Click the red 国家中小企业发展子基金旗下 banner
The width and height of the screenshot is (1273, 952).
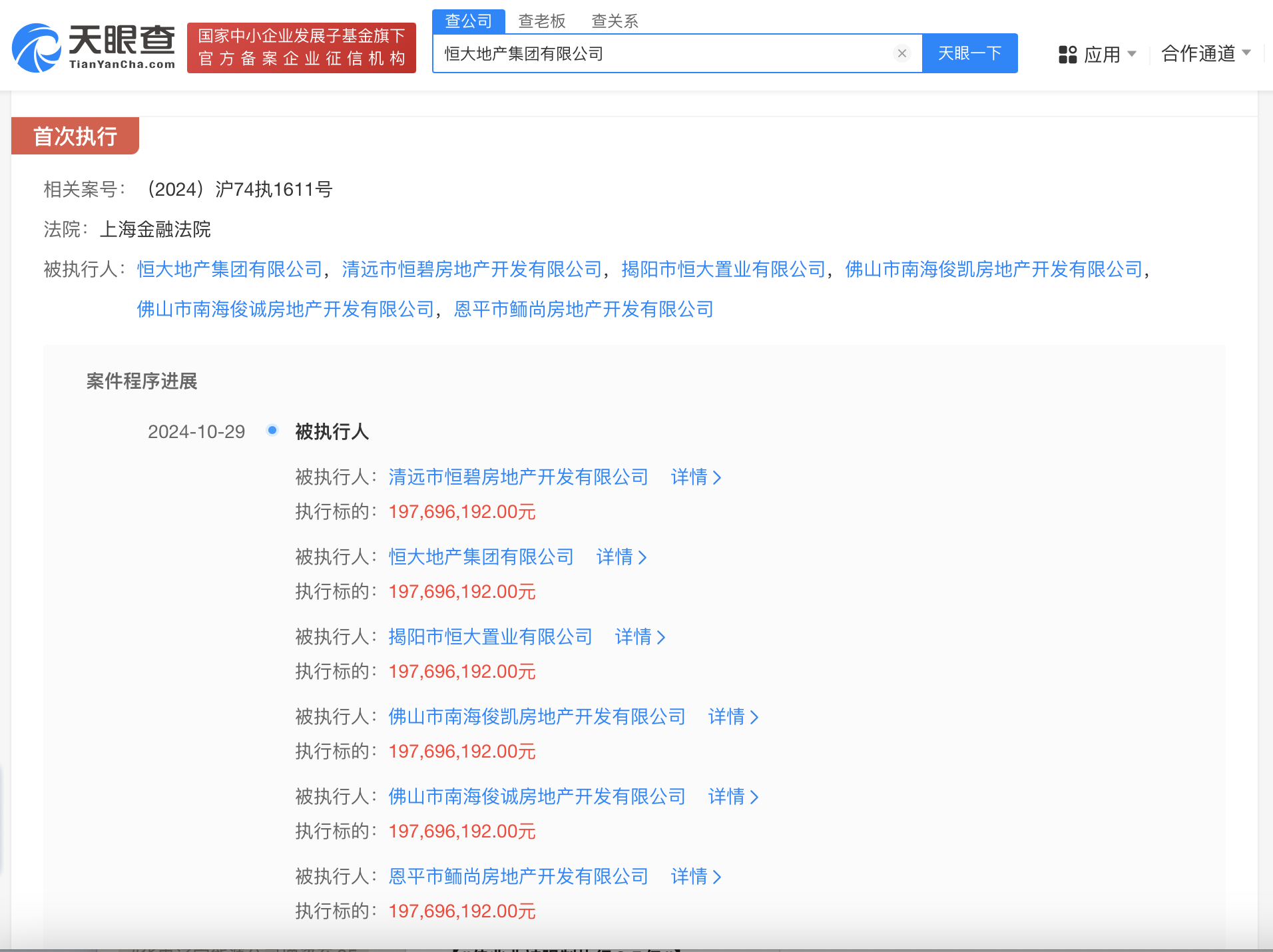click(x=302, y=48)
